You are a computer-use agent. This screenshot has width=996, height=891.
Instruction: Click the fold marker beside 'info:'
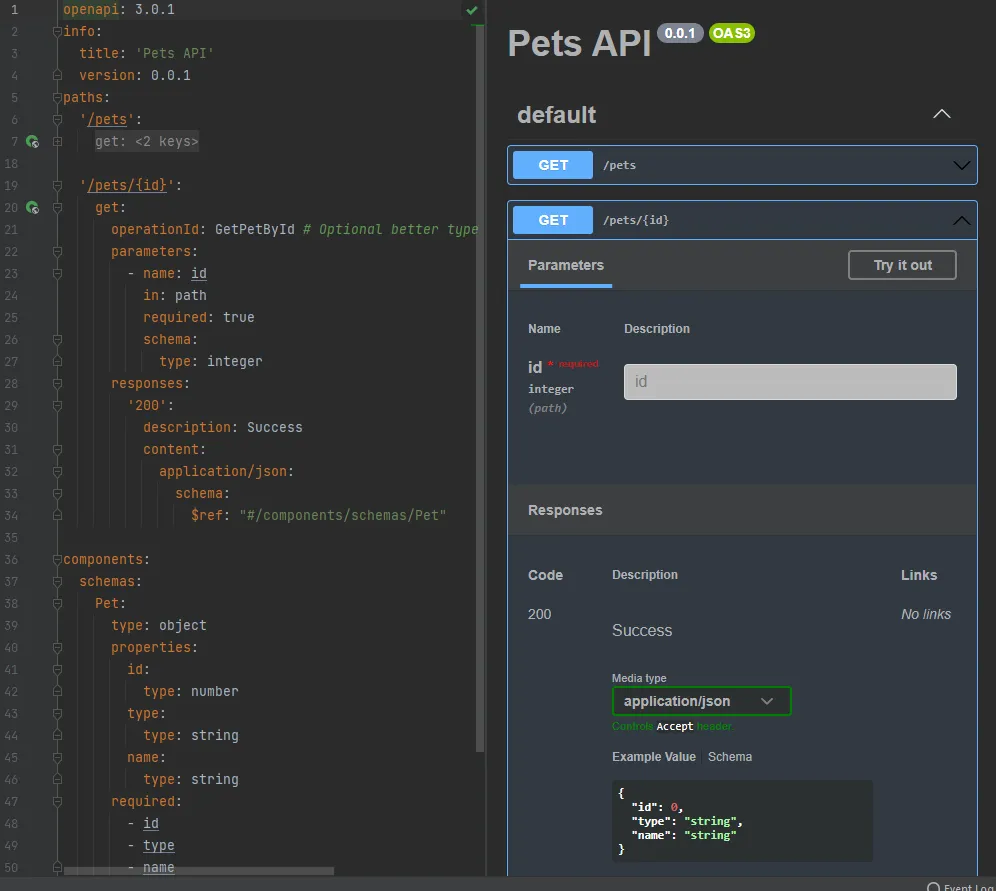57,32
